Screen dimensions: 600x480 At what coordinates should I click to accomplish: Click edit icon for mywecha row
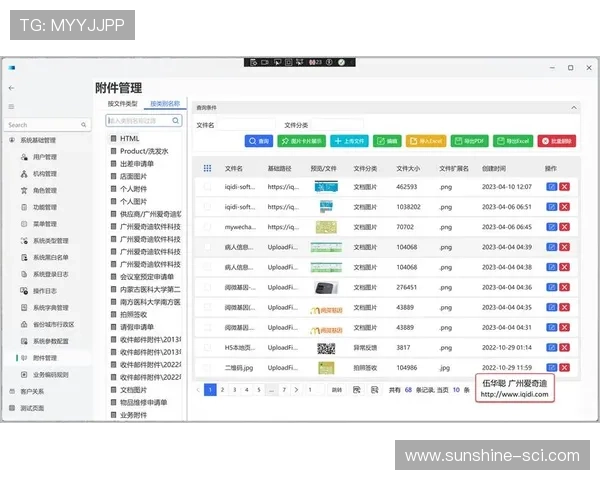click(551, 227)
